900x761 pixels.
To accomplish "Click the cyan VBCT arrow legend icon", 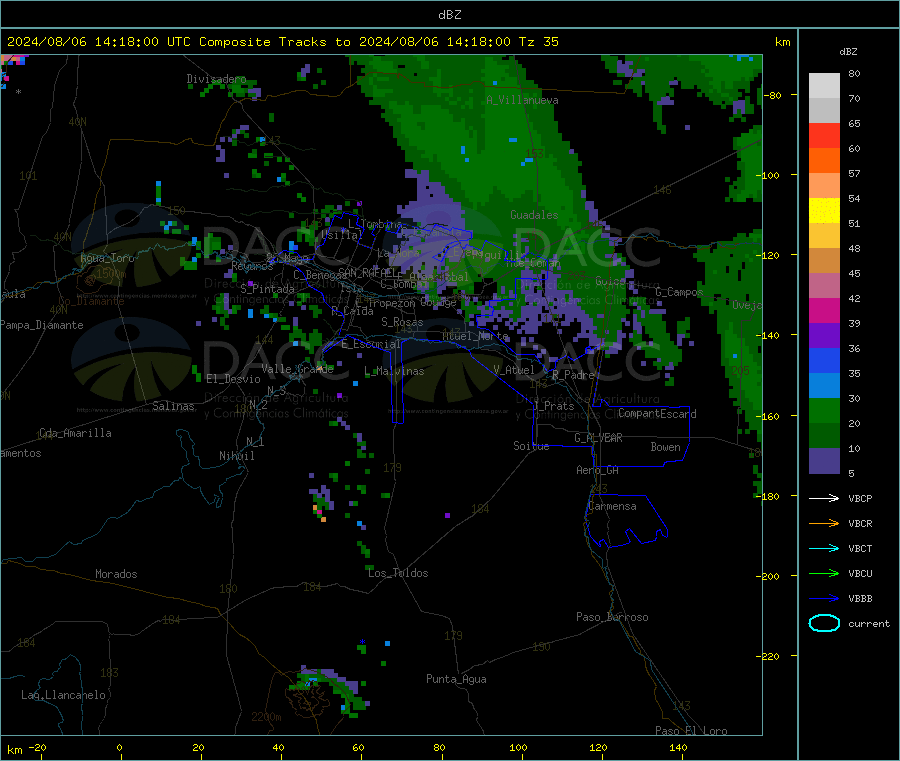I will coord(824,548).
